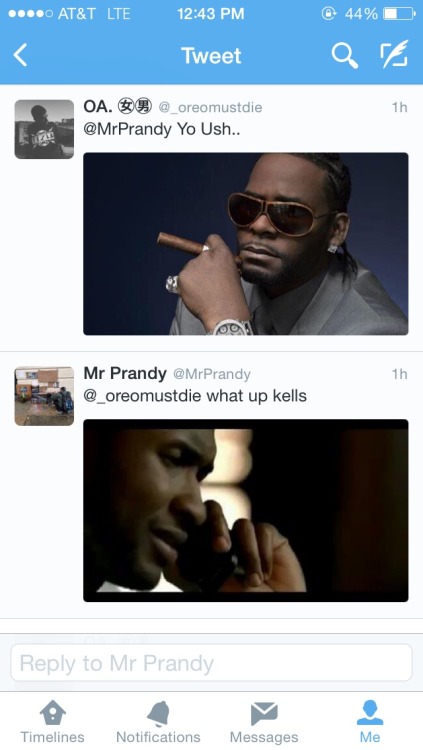View the cigar photo in OA.'s tweet
This screenshot has width=423, height=750.
point(246,244)
